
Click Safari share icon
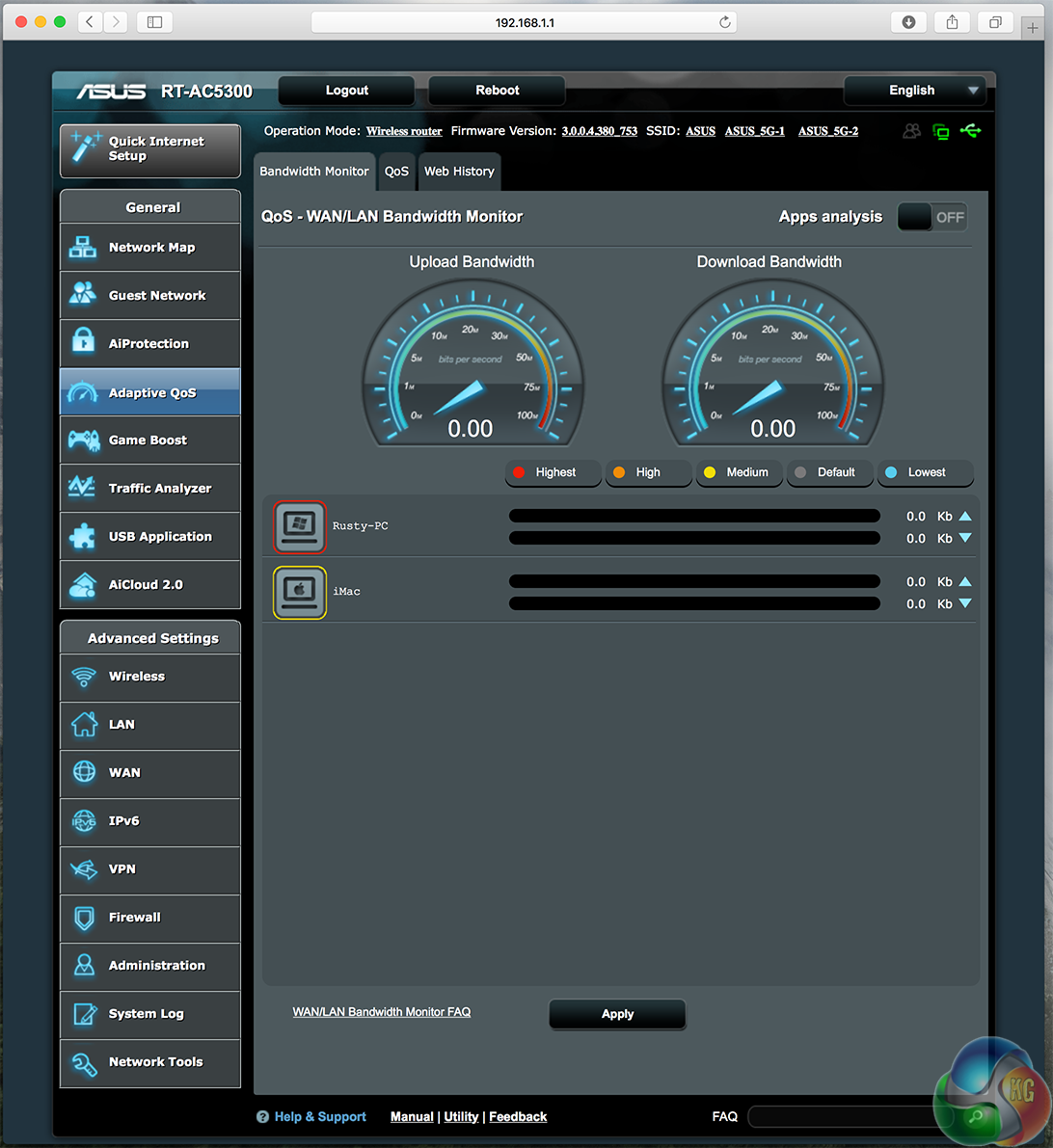[952, 22]
